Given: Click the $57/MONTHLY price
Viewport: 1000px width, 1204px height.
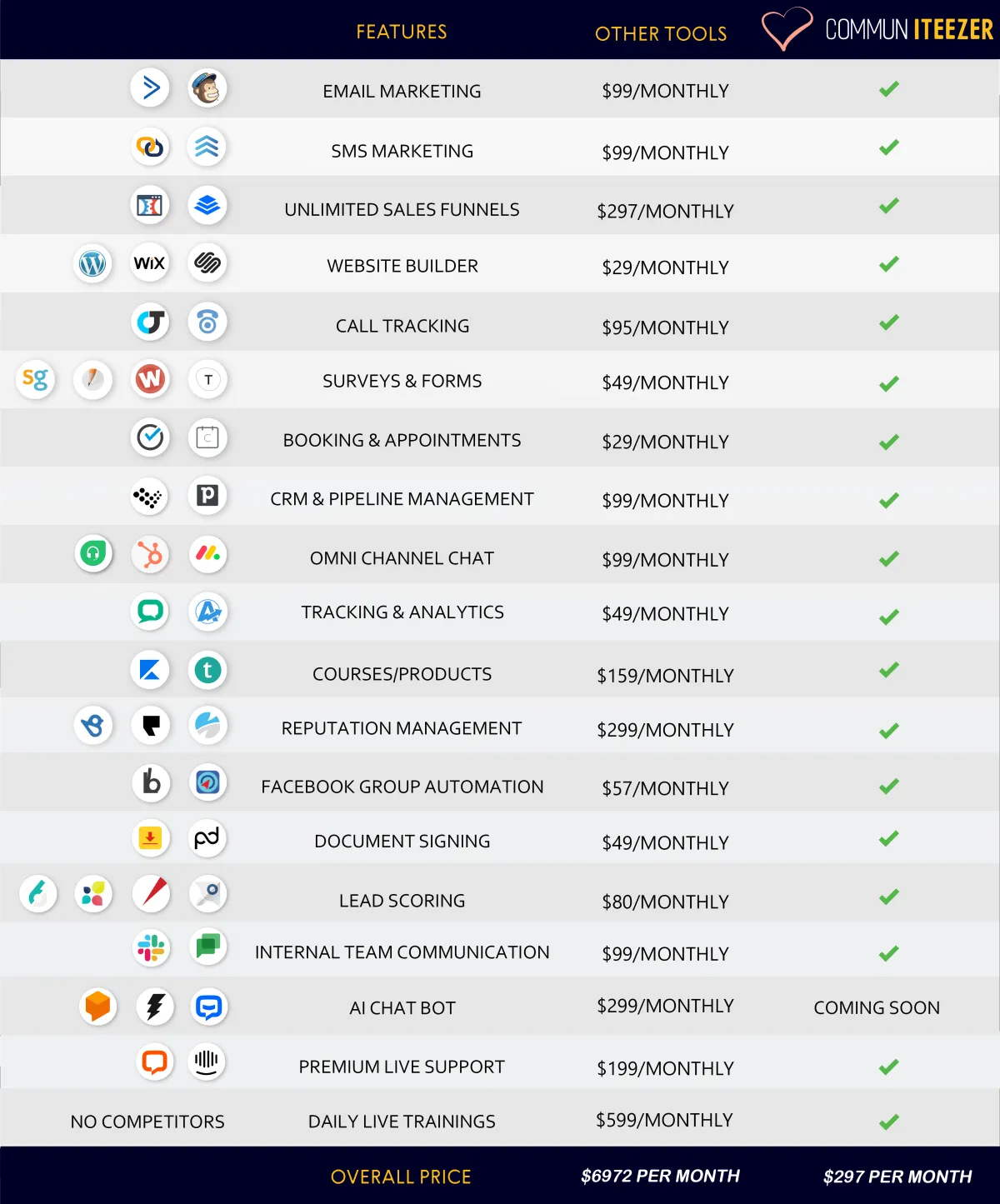Looking at the screenshot, I should [x=665, y=788].
